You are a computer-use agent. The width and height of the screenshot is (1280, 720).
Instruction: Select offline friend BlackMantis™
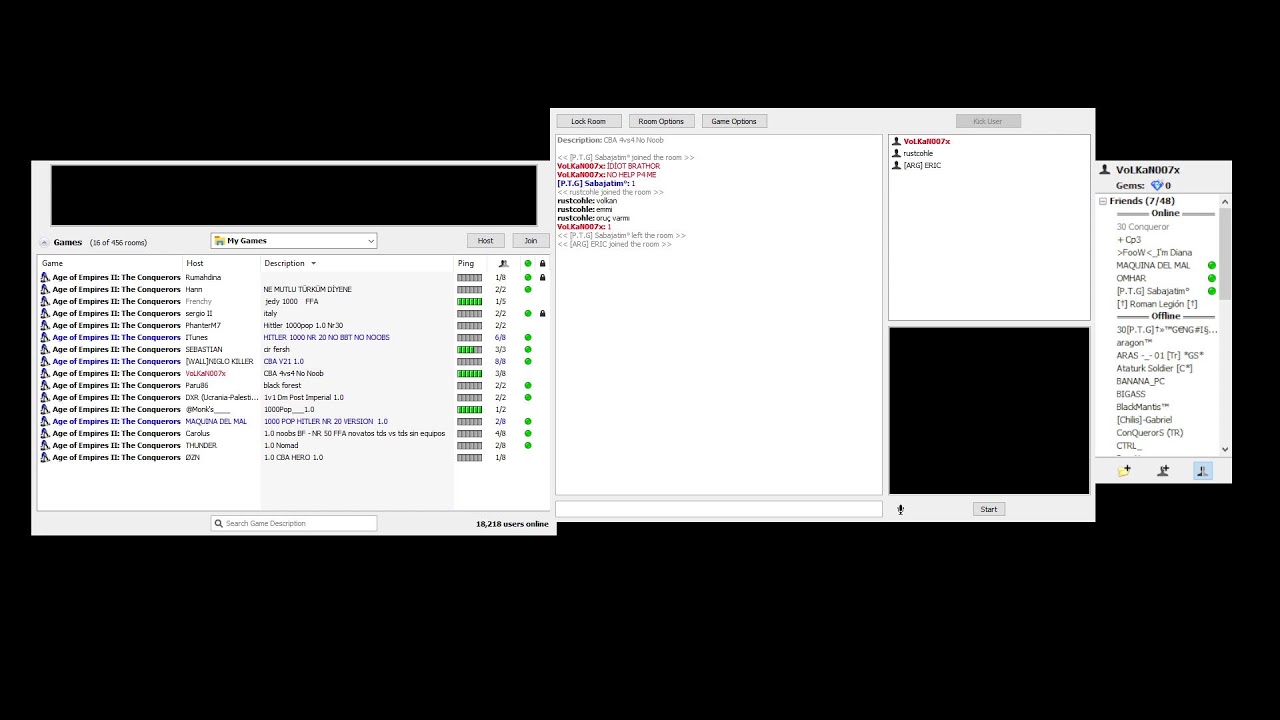1143,407
